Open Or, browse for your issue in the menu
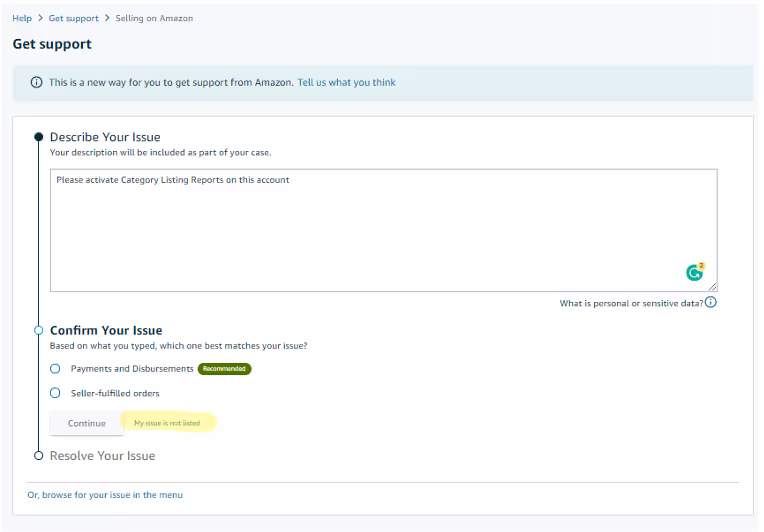Image resolution: width=764 pixels, height=532 pixels. tap(105, 494)
